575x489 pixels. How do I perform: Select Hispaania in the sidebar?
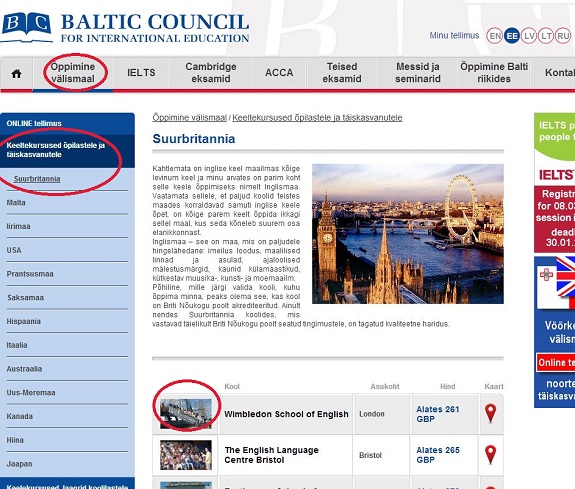coord(23,321)
